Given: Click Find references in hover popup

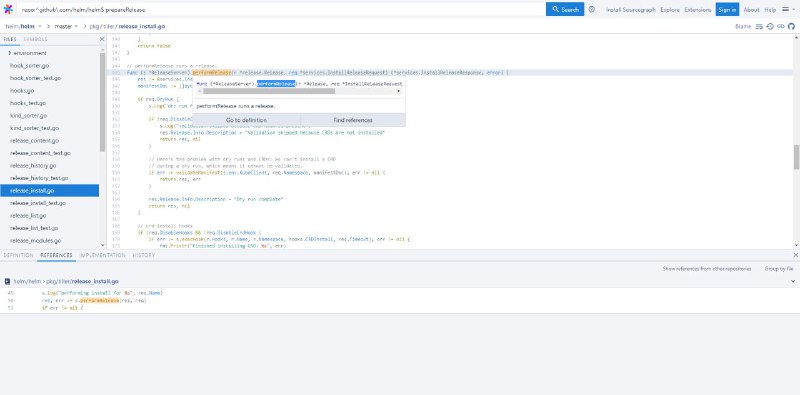Looking at the screenshot, I should (x=353, y=120).
